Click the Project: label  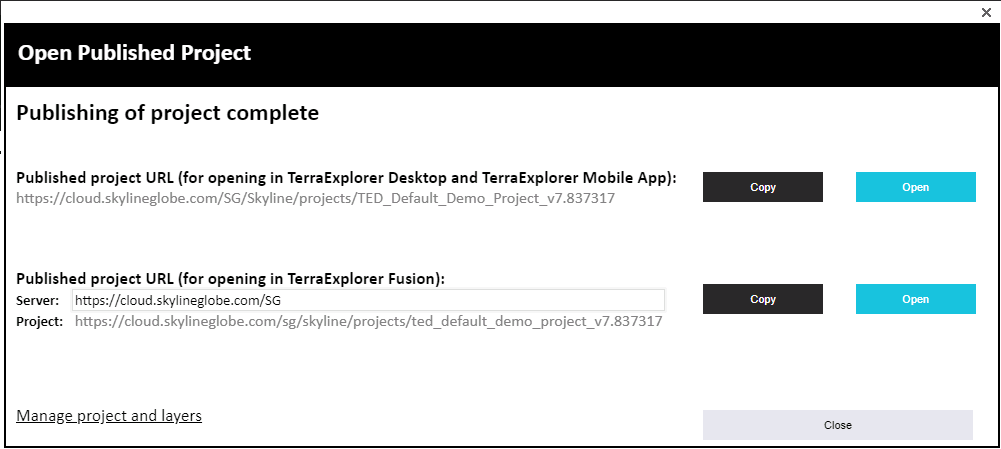coord(40,322)
